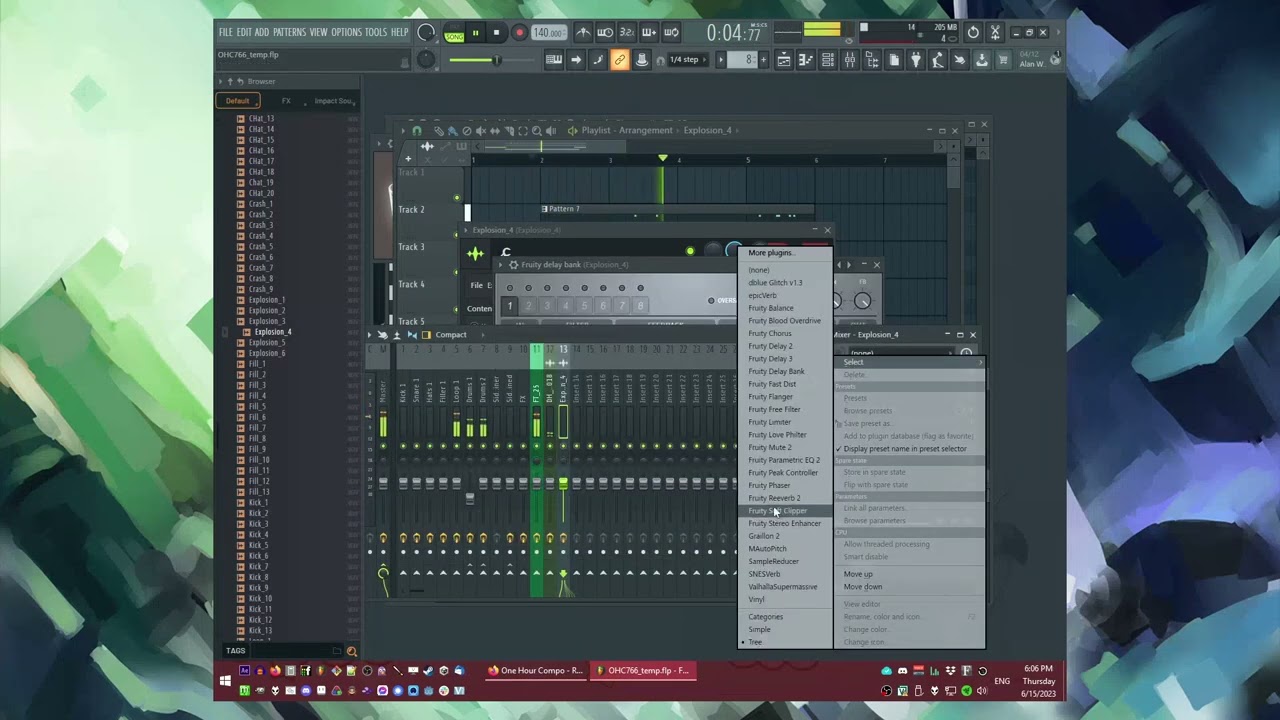The width and height of the screenshot is (1280, 720).
Task: Toggle Explosion_4 channel enable green LED
Action: (690, 251)
